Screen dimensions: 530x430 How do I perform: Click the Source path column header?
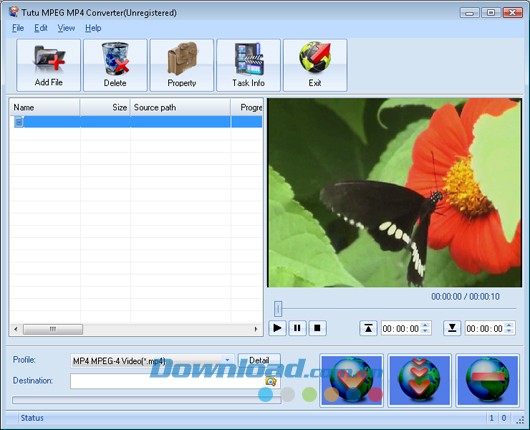click(180, 108)
